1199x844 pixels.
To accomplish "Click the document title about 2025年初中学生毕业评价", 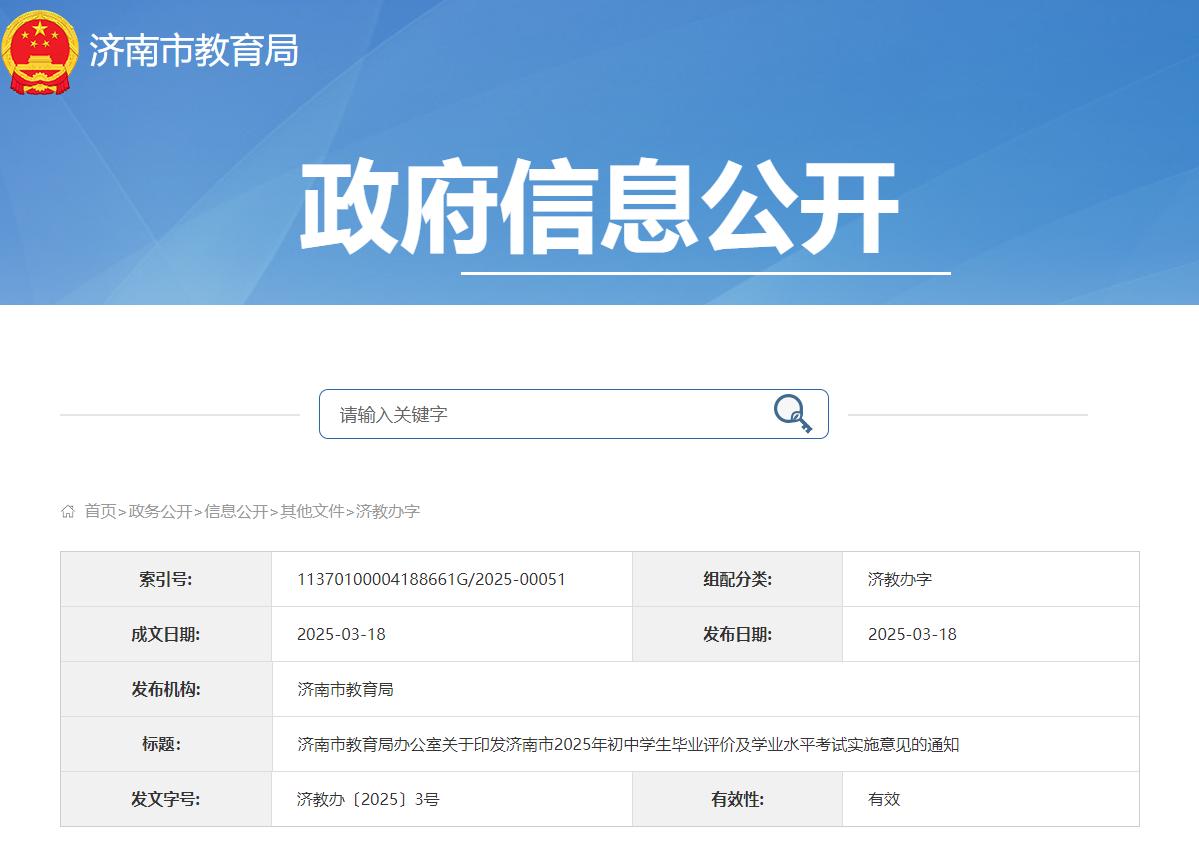I will (x=629, y=745).
